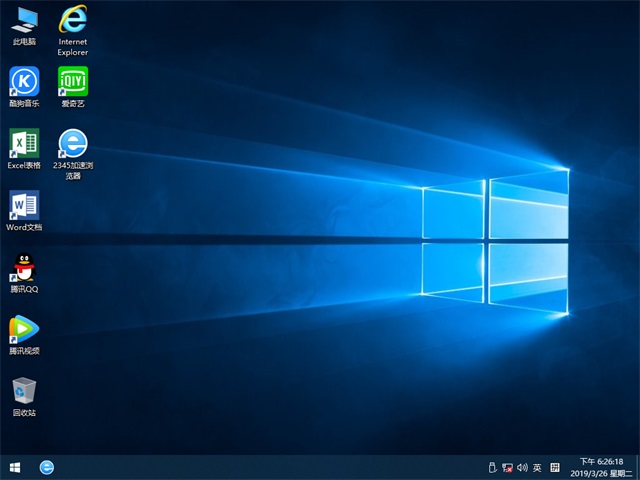This screenshot has height=480, width=640.
Task: Toggle the 英 input language indicator
Action: (537, 467)
